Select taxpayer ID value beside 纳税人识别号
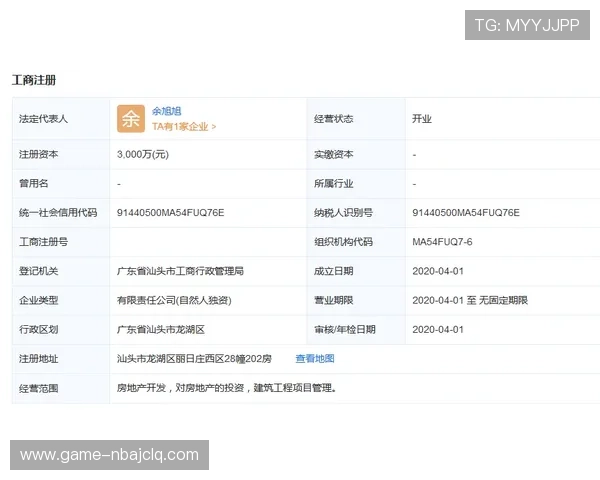 466,212
